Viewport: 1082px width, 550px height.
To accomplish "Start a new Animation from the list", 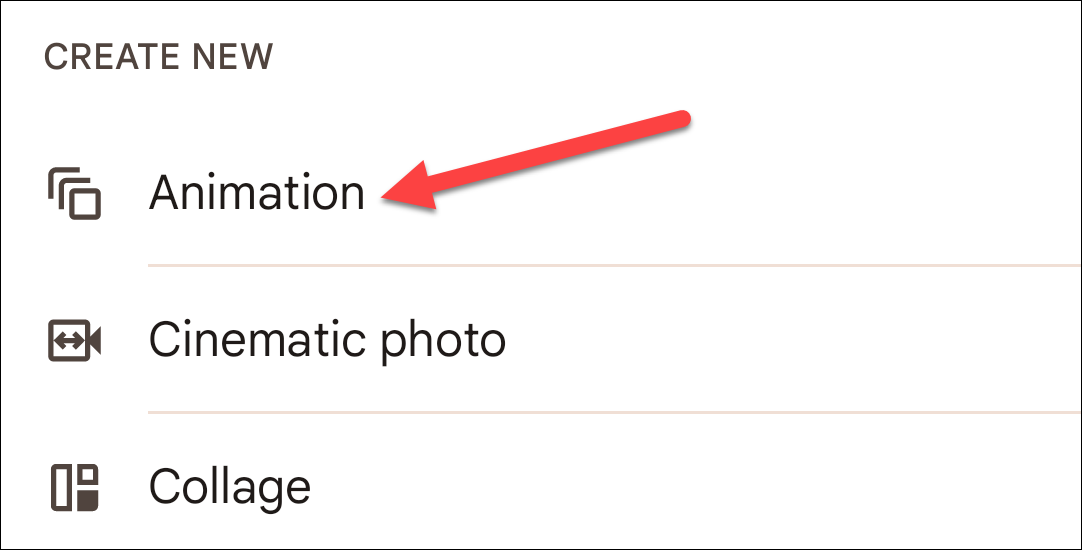I will click(x=256, y=193).
